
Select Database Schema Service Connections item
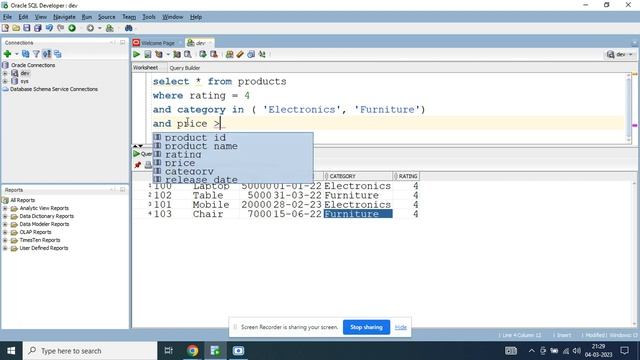[x=54, y=89]
